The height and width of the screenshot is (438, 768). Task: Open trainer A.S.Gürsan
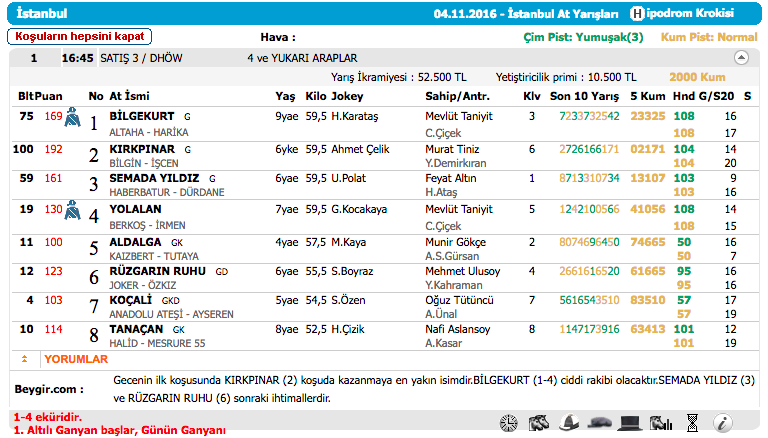click(452, 256)
